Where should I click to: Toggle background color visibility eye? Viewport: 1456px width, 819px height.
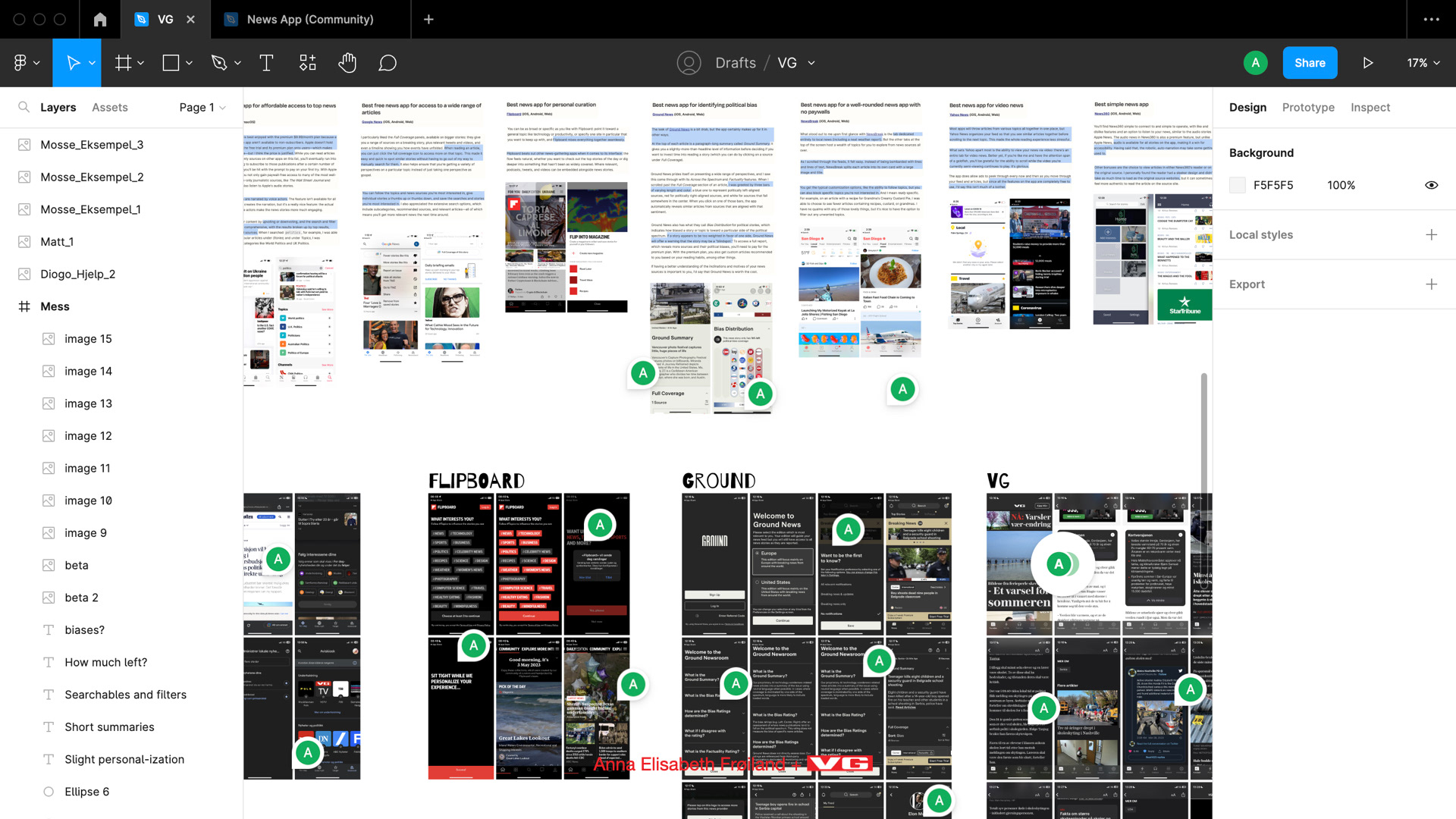coord(1431,185)
